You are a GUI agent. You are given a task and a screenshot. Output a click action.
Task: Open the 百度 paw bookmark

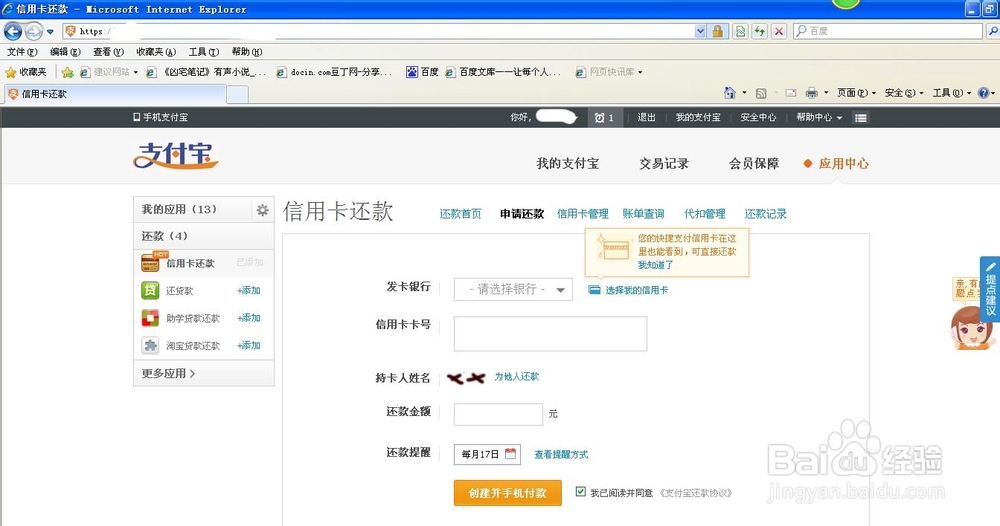click(x=422, y=72)
